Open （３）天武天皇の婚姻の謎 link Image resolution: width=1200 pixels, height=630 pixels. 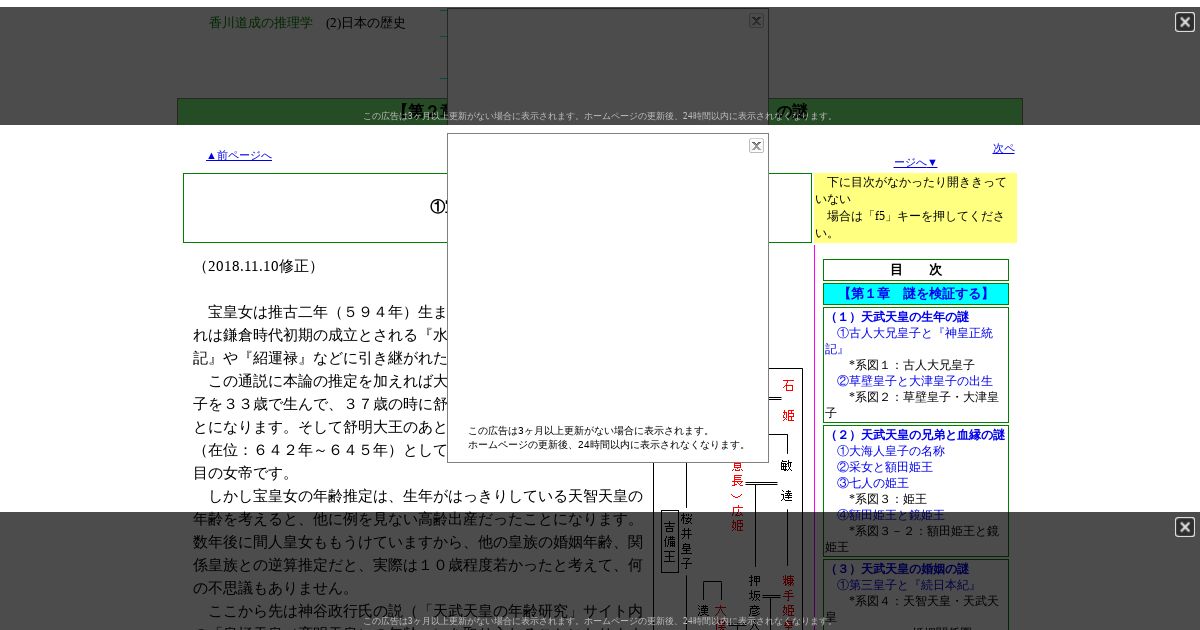(897, 569)
